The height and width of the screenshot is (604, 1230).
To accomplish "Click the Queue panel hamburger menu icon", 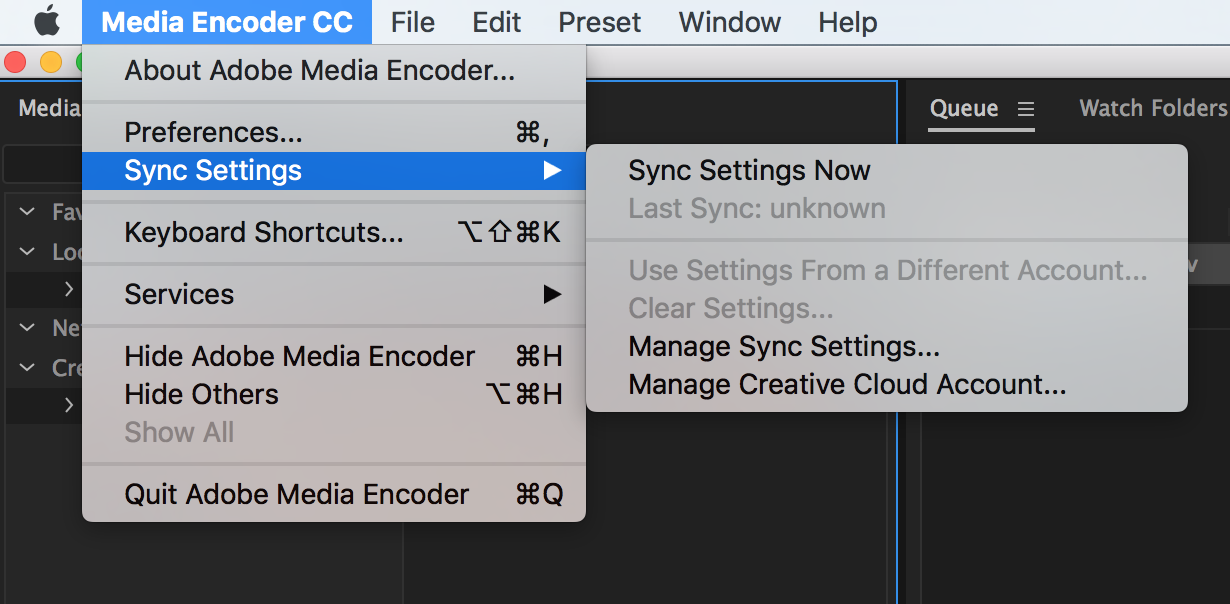I will (1025, 109).
